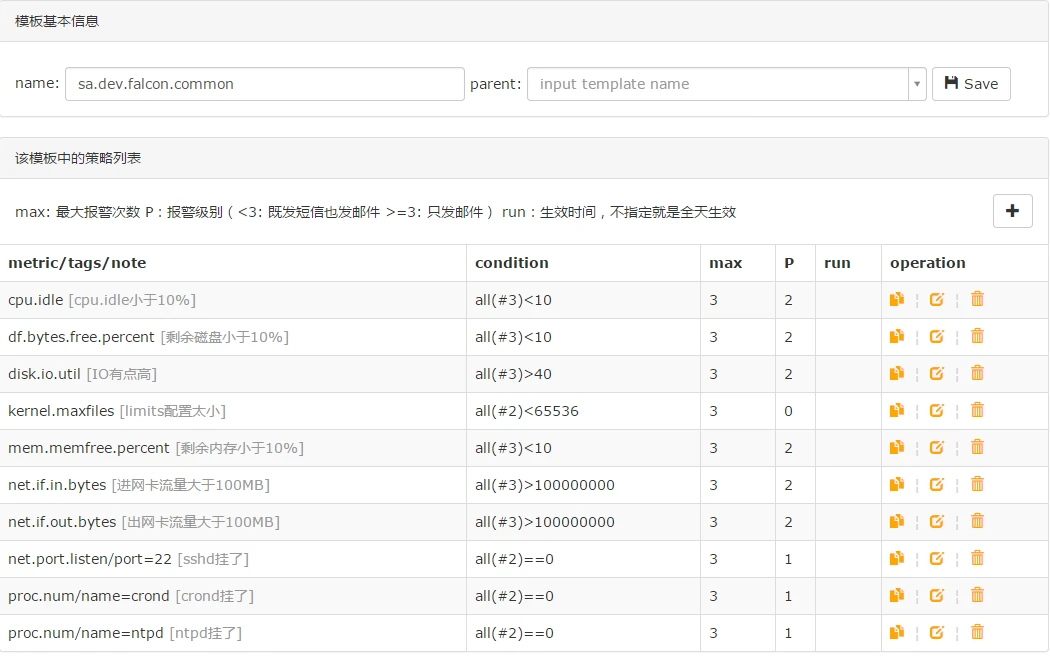Delete the cpu.idle strategy
The image size is (1050, 662).
click(978, 299)
